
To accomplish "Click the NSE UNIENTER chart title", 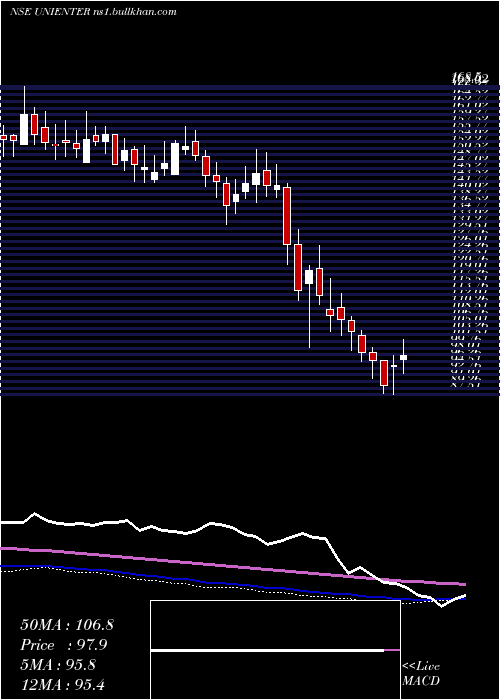I will pyautogui.click(x=93, y=12).
